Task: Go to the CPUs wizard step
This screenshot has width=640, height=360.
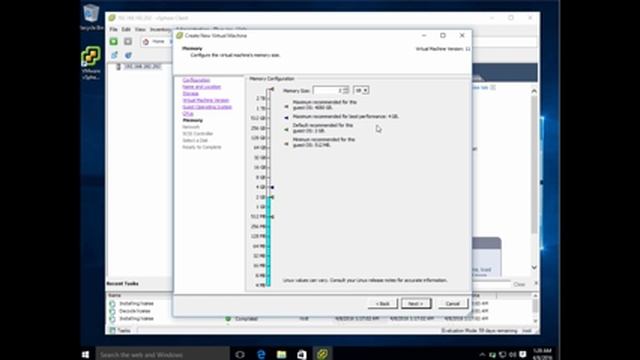Action: click(x=188, y=113)
